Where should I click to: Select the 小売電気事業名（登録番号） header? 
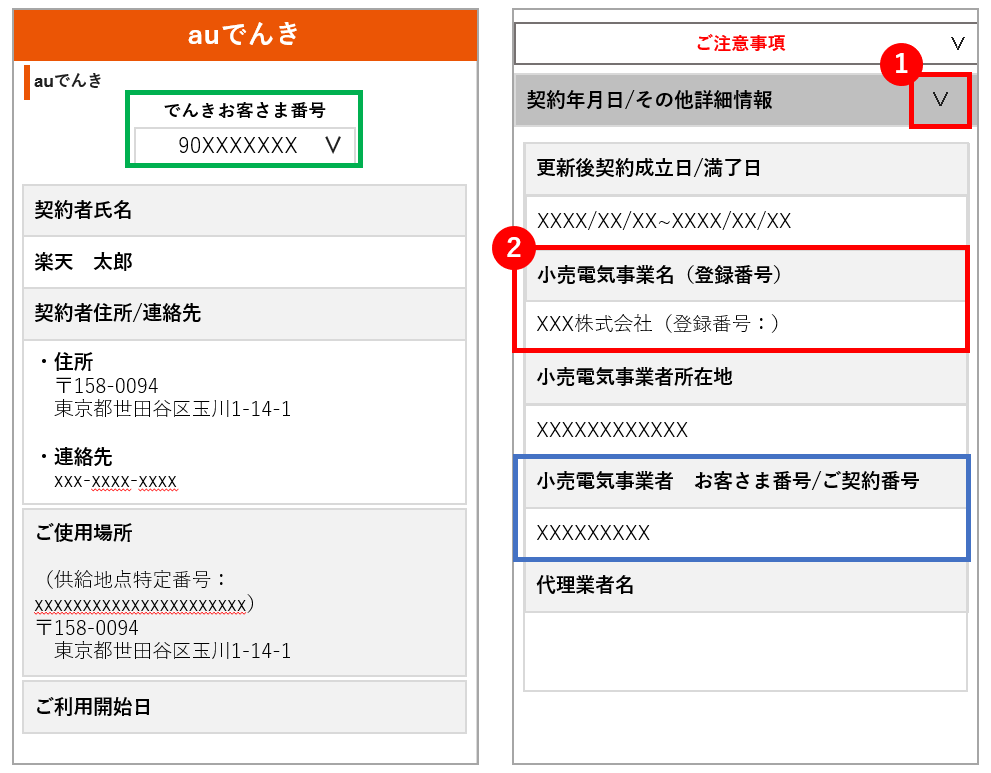click(744, 276)
